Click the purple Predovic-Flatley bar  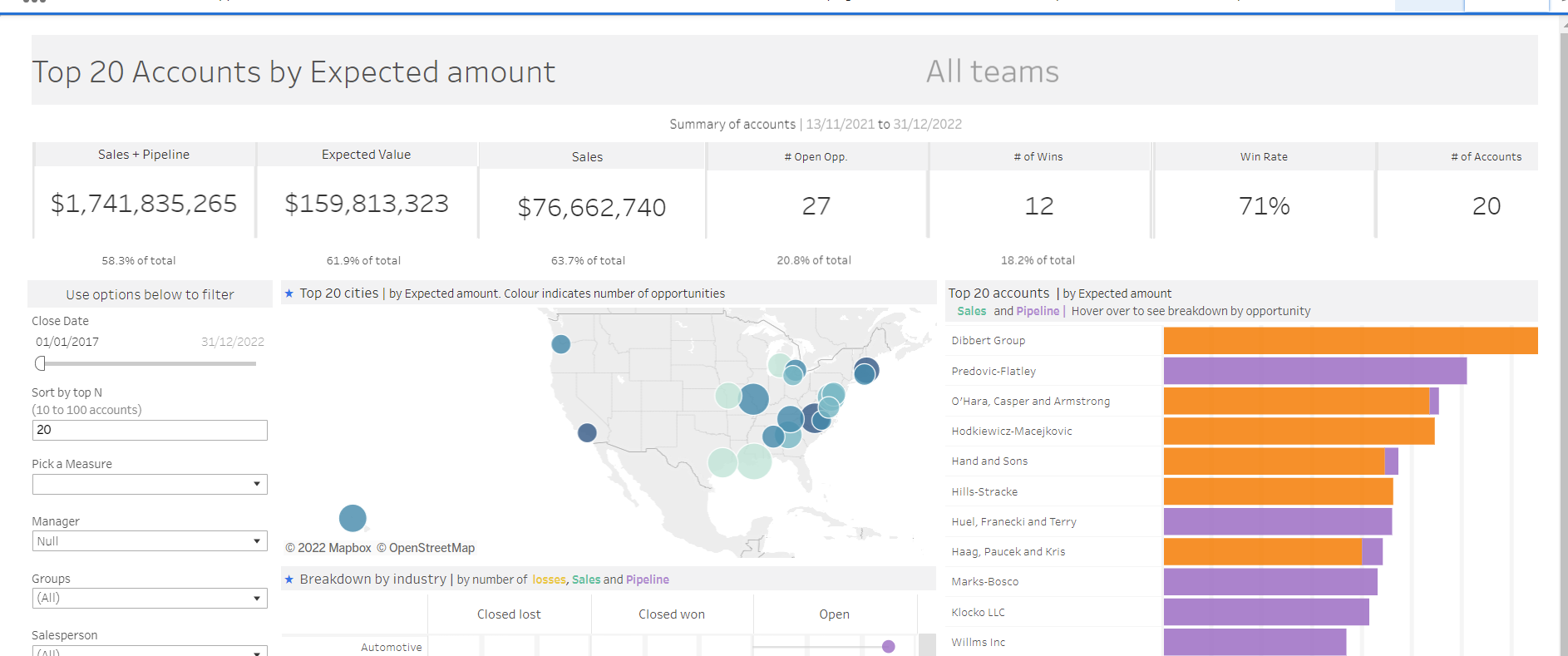click(x=1314, y=371)
